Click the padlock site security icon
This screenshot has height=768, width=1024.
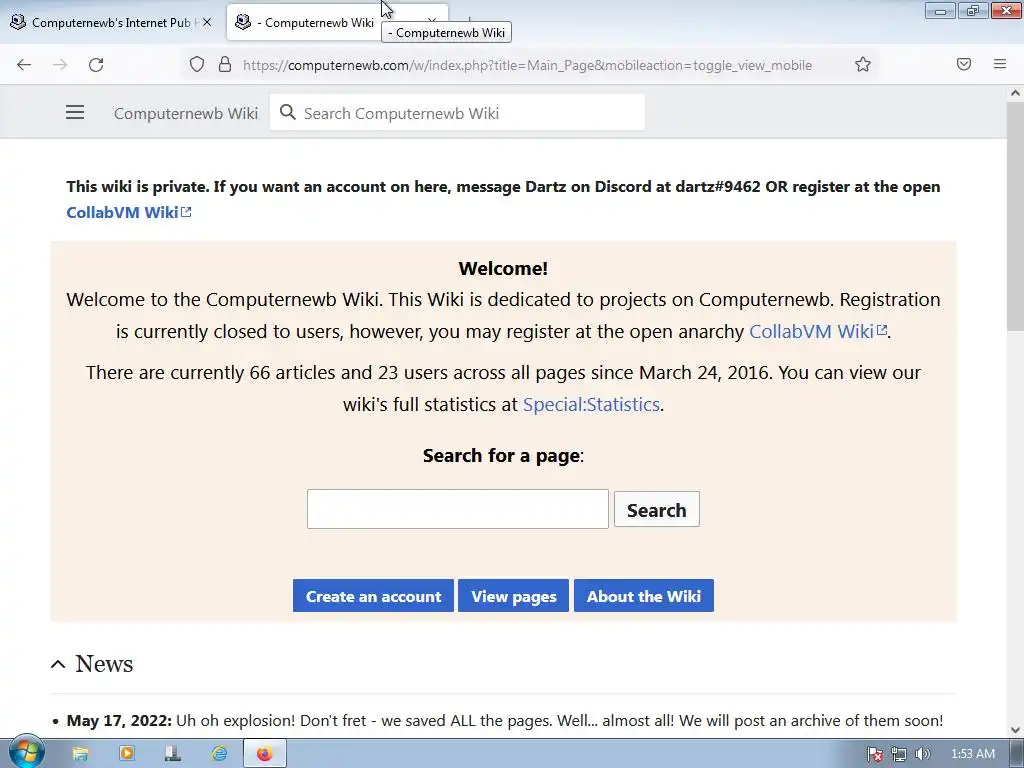point(225,64)
